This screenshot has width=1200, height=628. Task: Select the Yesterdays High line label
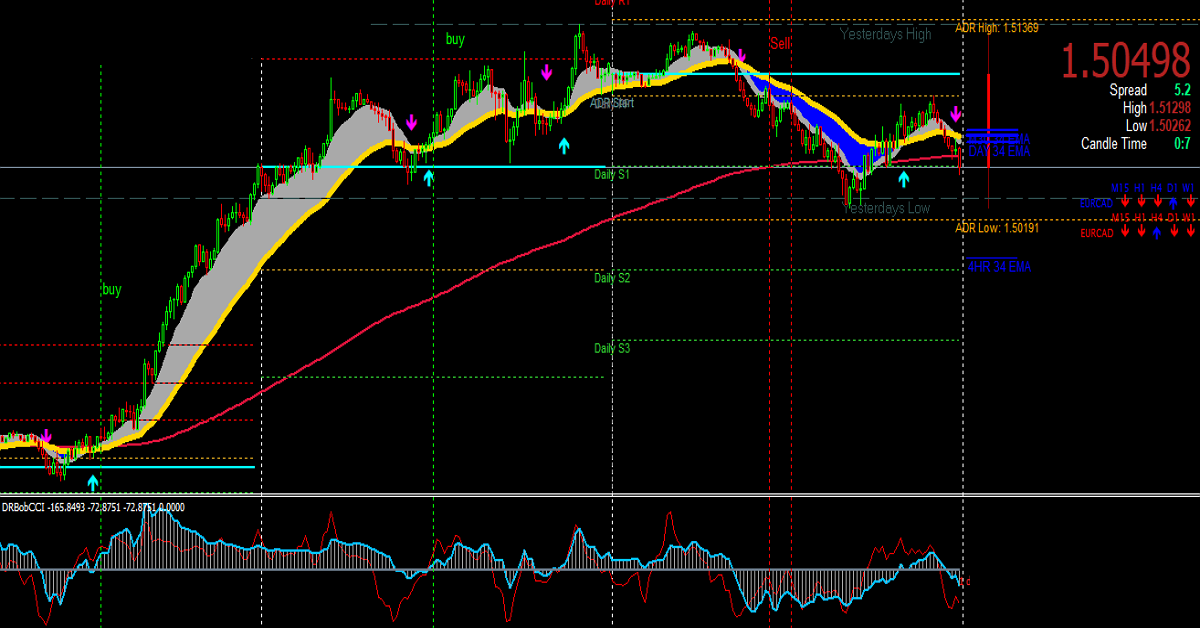coord(885,34)
